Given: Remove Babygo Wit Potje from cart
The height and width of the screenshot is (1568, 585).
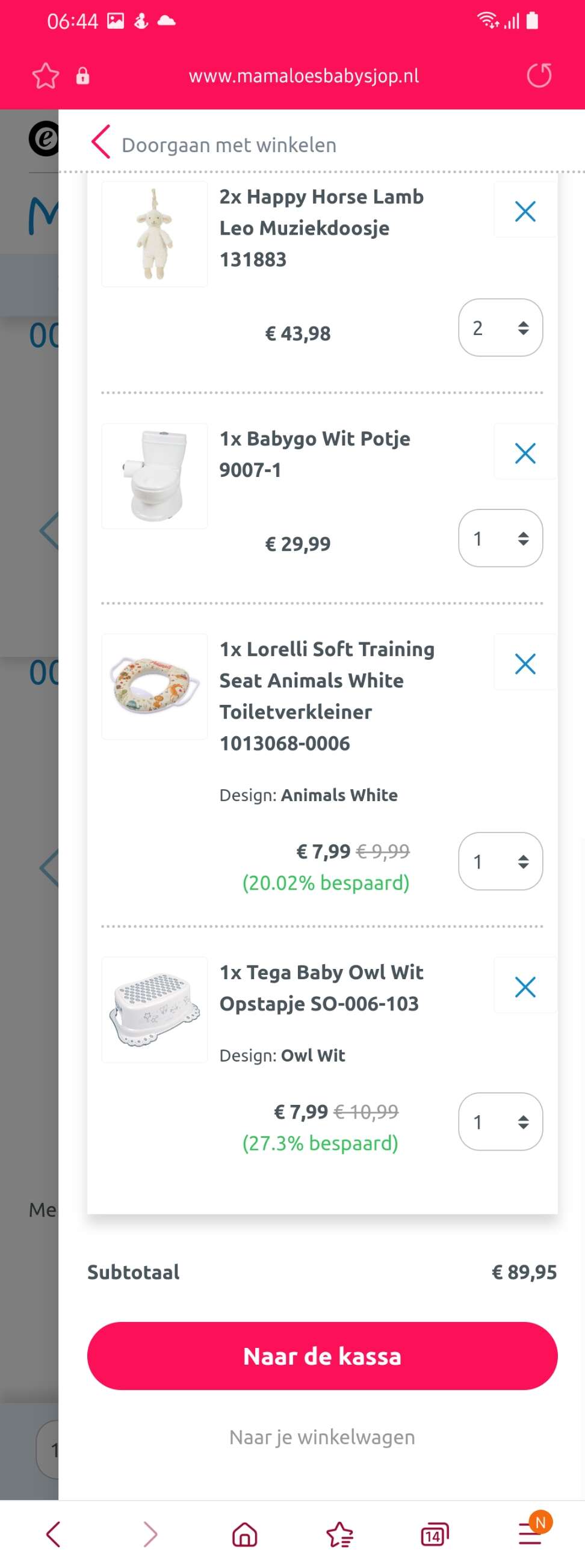Looking at the screenshot, I should (x=525, y=453).
